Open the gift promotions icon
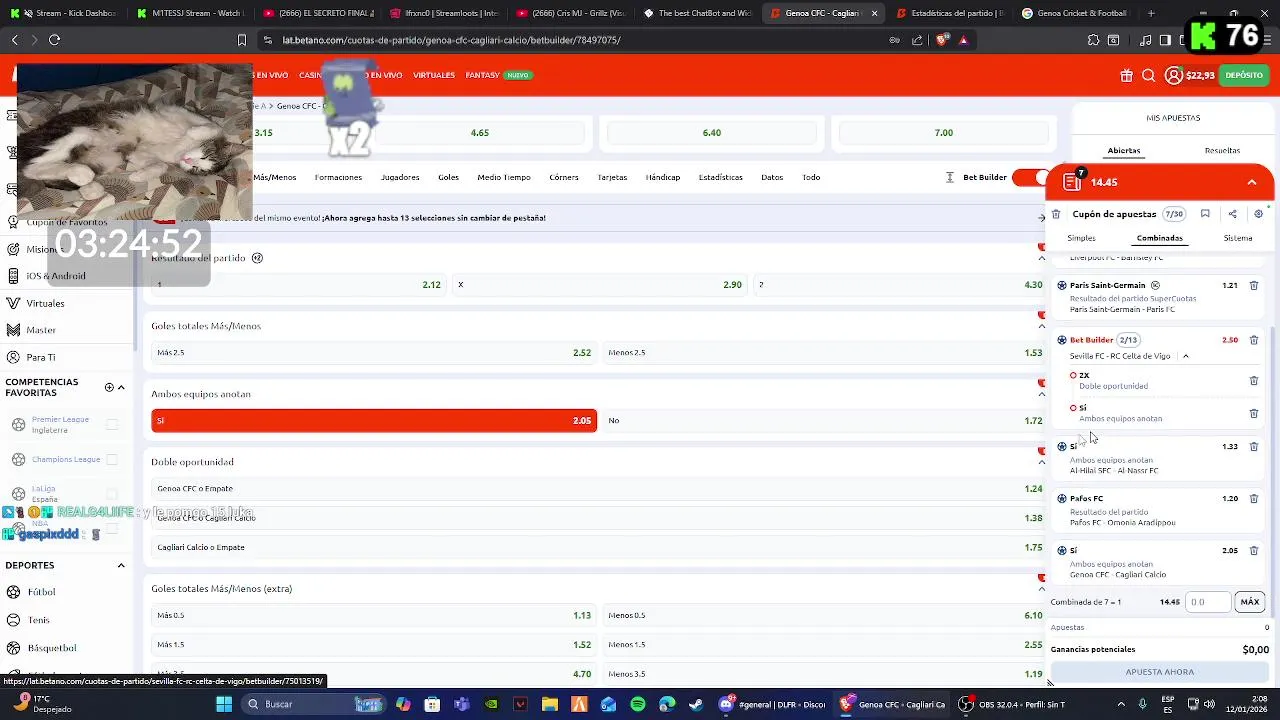The width and height of the screenshot is (1280, 720). (x=1126, y=75)
